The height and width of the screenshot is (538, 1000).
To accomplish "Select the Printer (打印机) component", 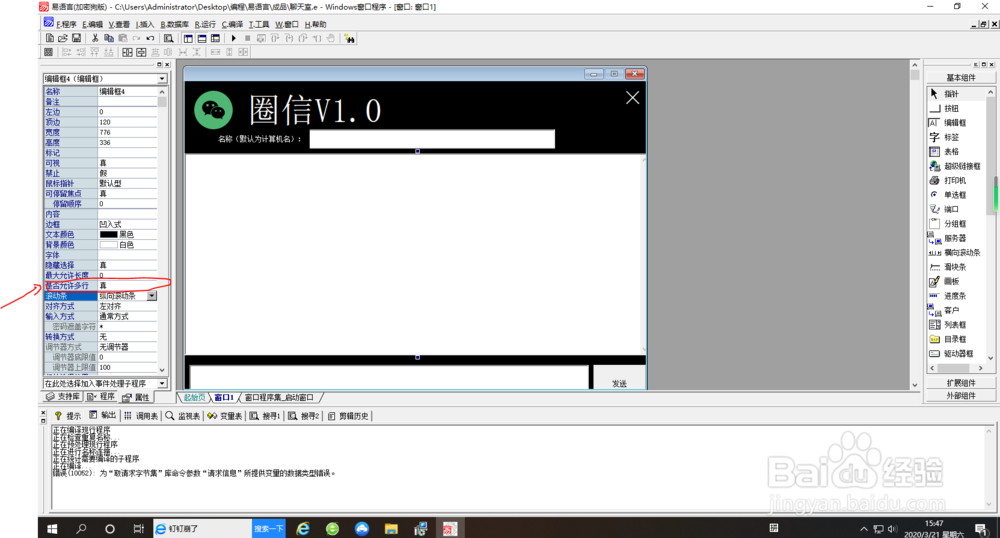I will coord(957,180).
